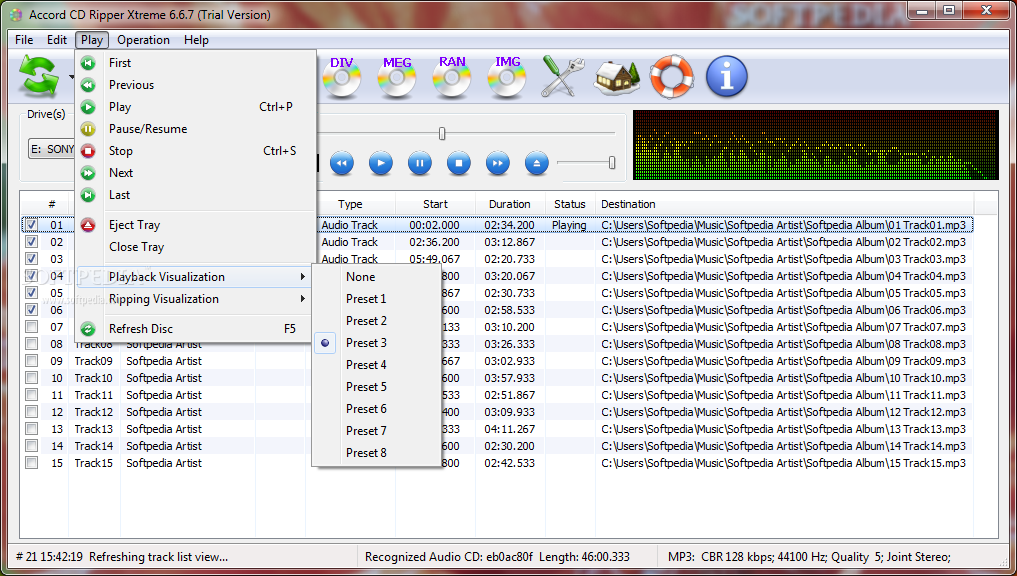Choose Play Ctrl+P menu entry
The width and height of the screenshot is (1017, 576).
click(x=196, y=107)
